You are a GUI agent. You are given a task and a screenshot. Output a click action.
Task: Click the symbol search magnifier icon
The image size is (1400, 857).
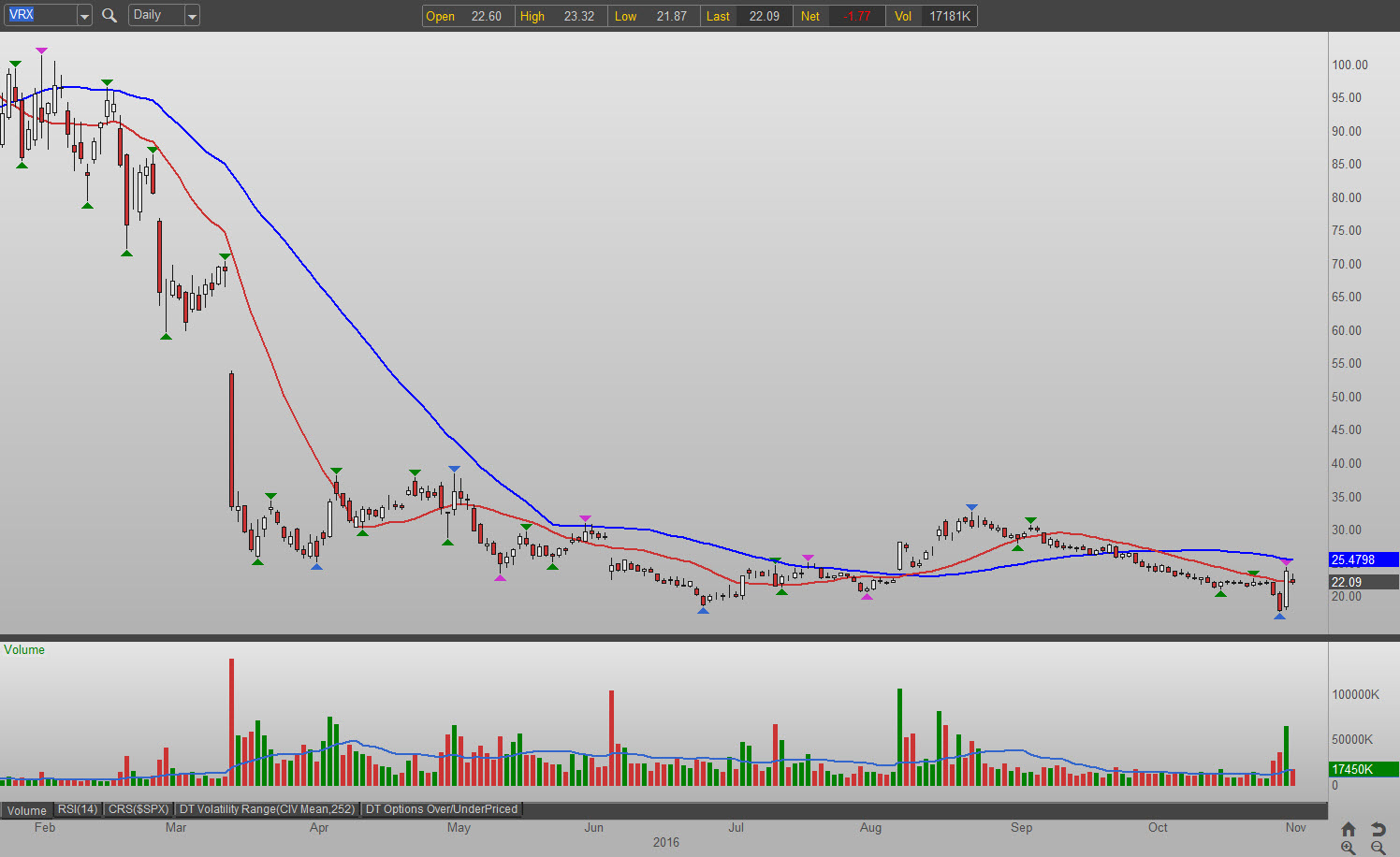(109, 15)
